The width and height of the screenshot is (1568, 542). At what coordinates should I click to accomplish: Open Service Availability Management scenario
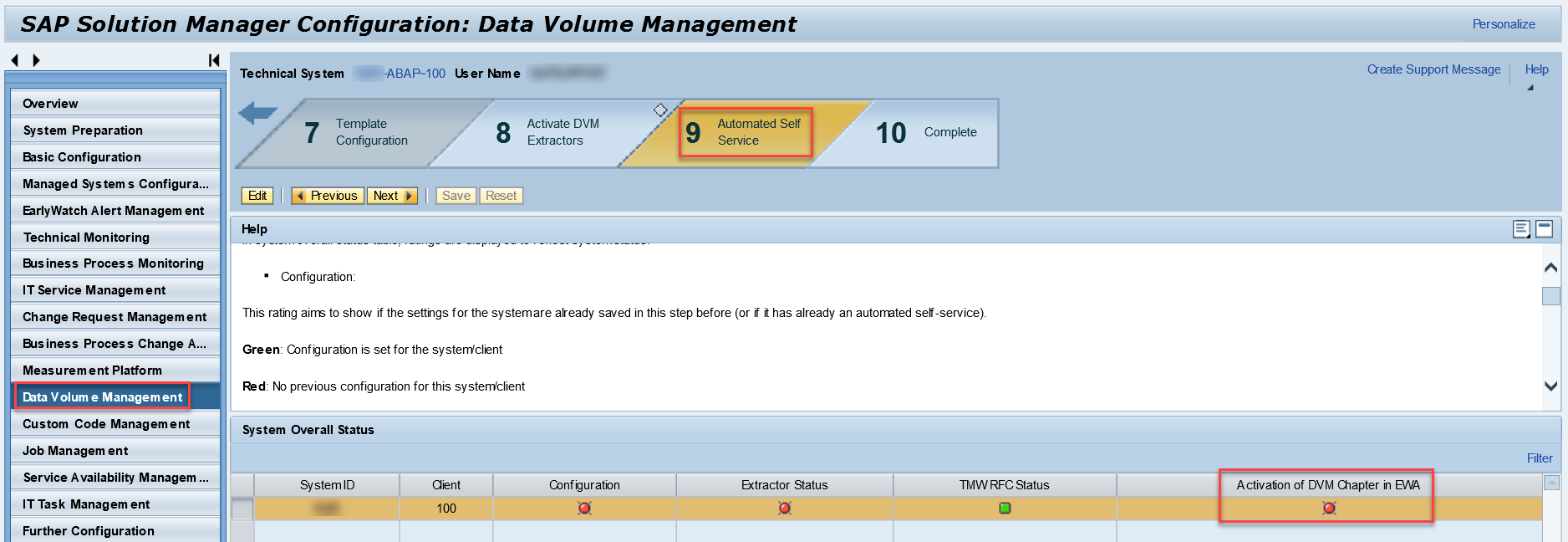[x=116, y=478]
